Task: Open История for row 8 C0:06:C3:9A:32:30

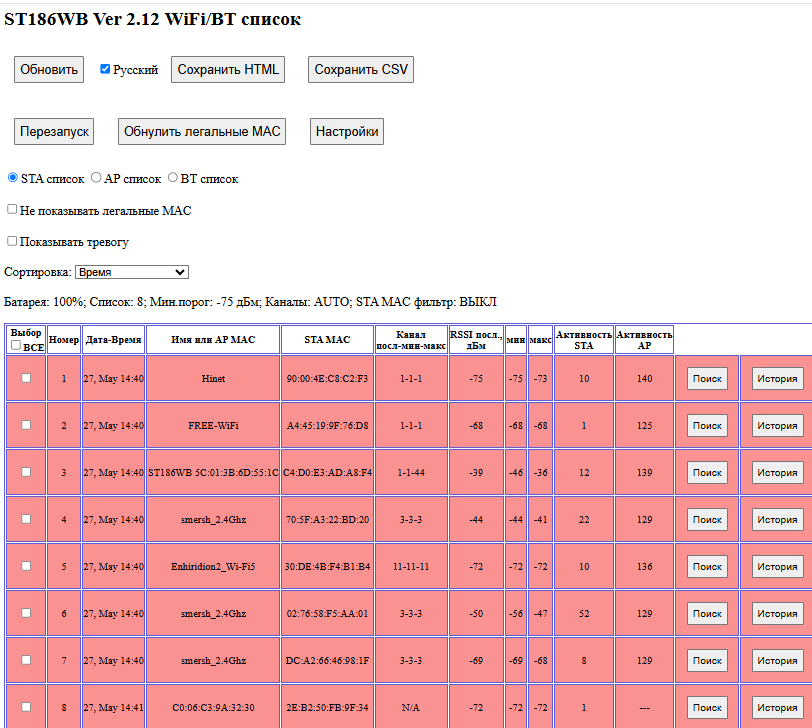Action: (x=777, y=707)
